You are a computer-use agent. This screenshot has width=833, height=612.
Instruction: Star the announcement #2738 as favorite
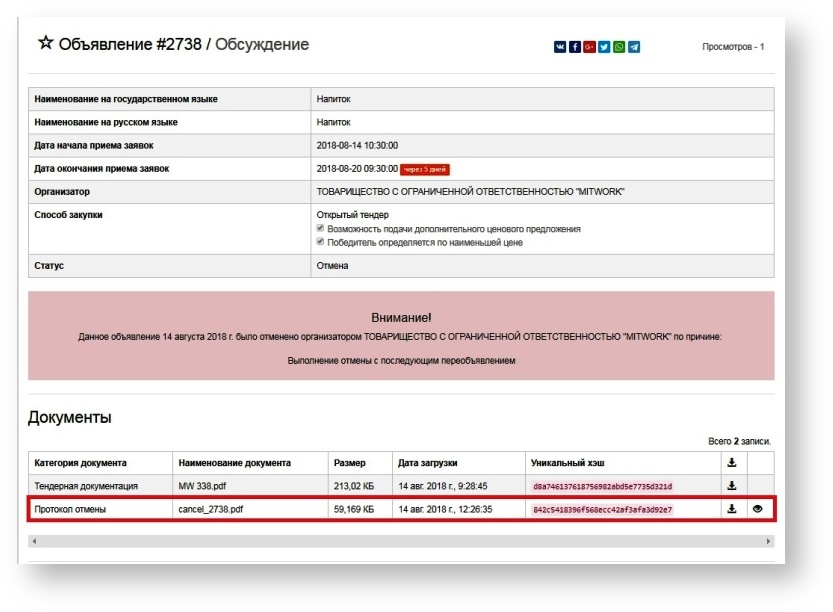tap(46, 44)
